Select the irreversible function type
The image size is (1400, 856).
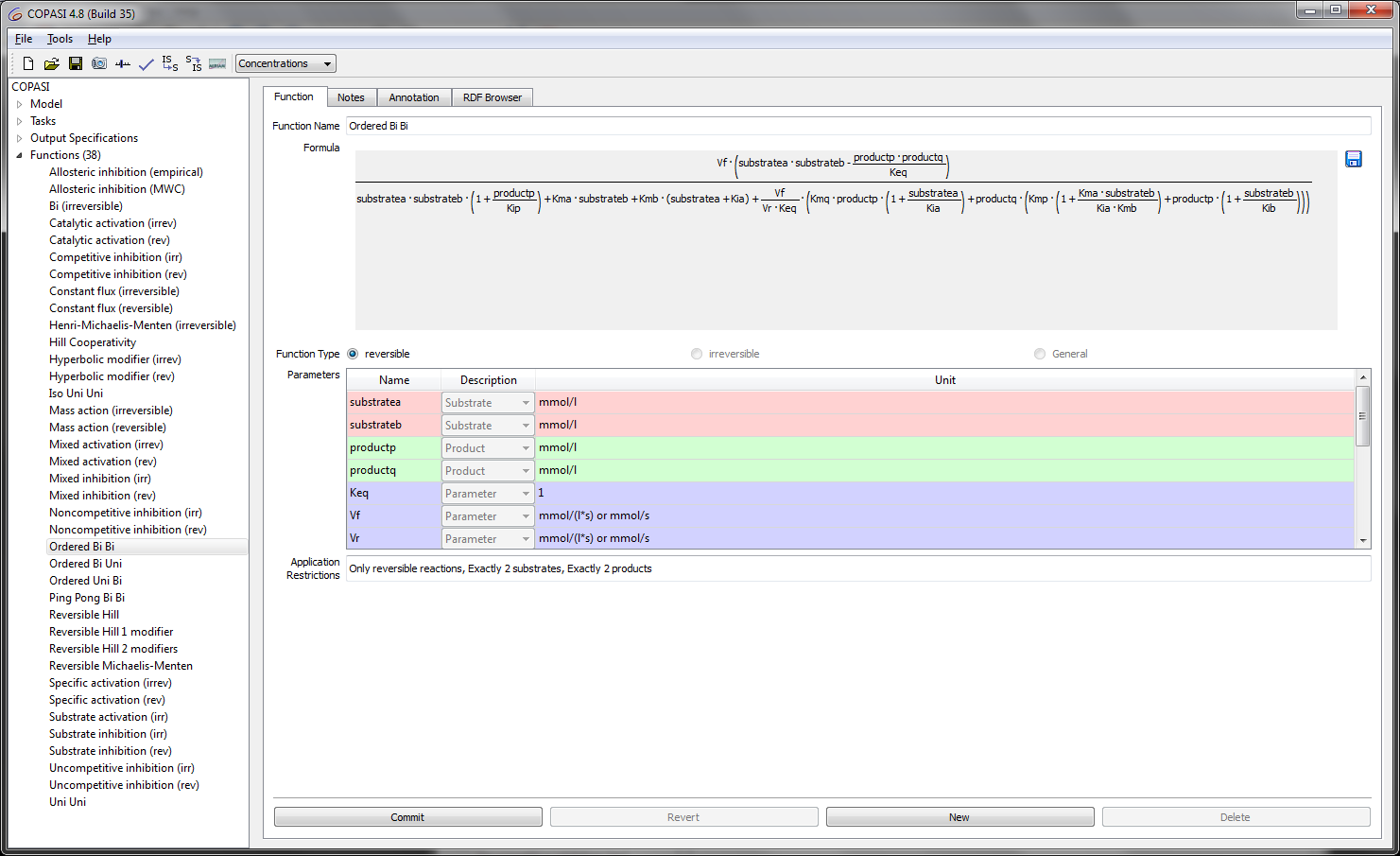pos(697,354)
